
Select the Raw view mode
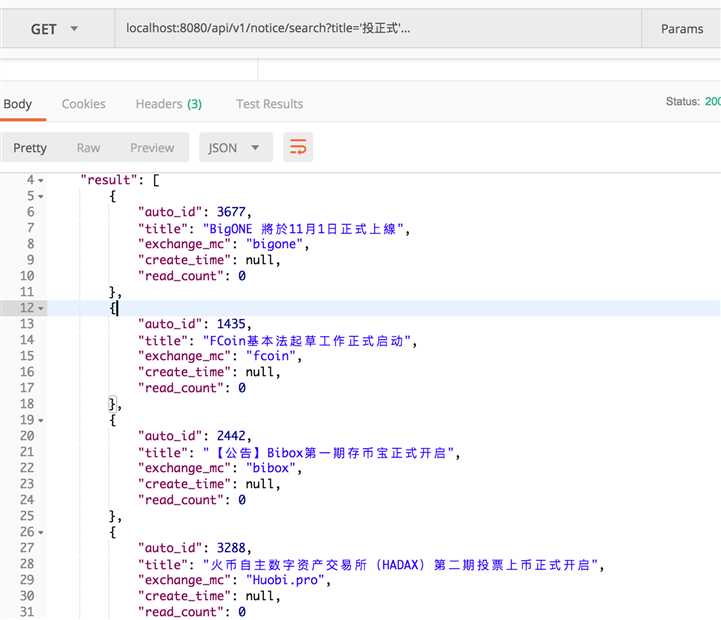(x=88, y=148)
